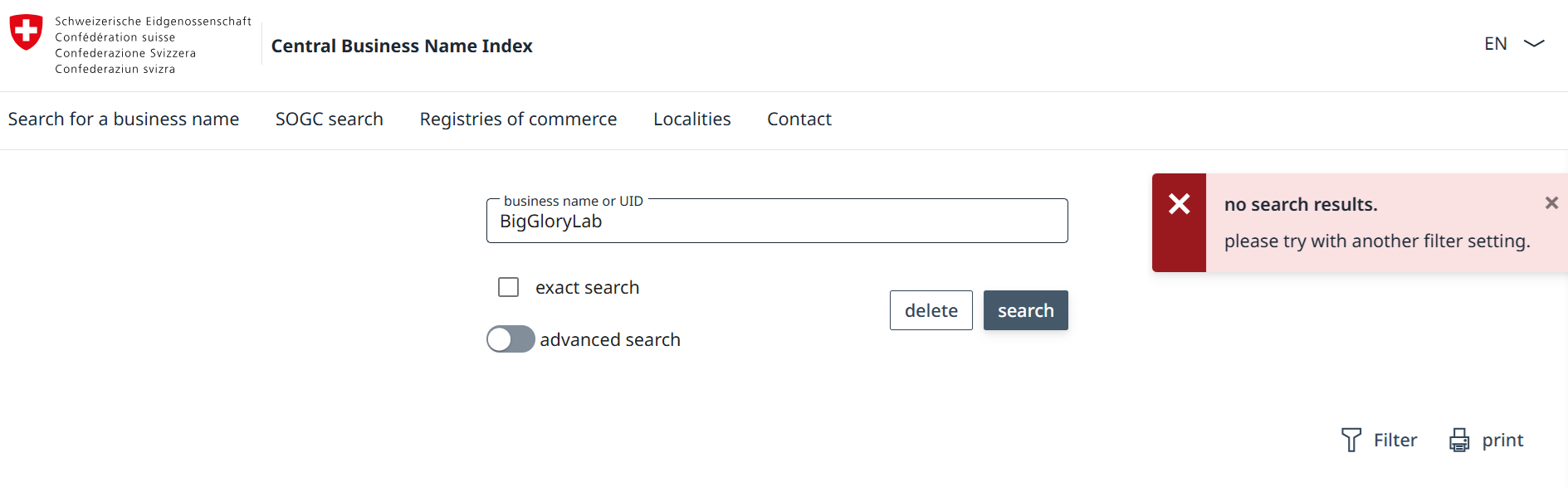Click the printer icon
This screenshot has height=487, width=1568.
(x=1458, y=440)
